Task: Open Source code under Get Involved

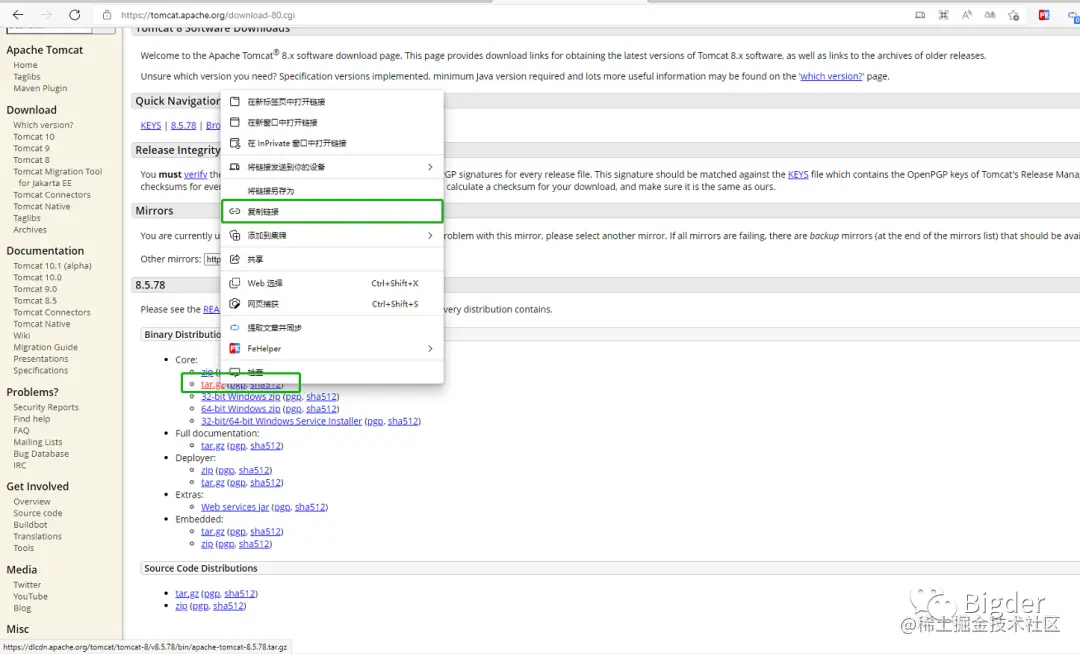Action: pos(38,513)
